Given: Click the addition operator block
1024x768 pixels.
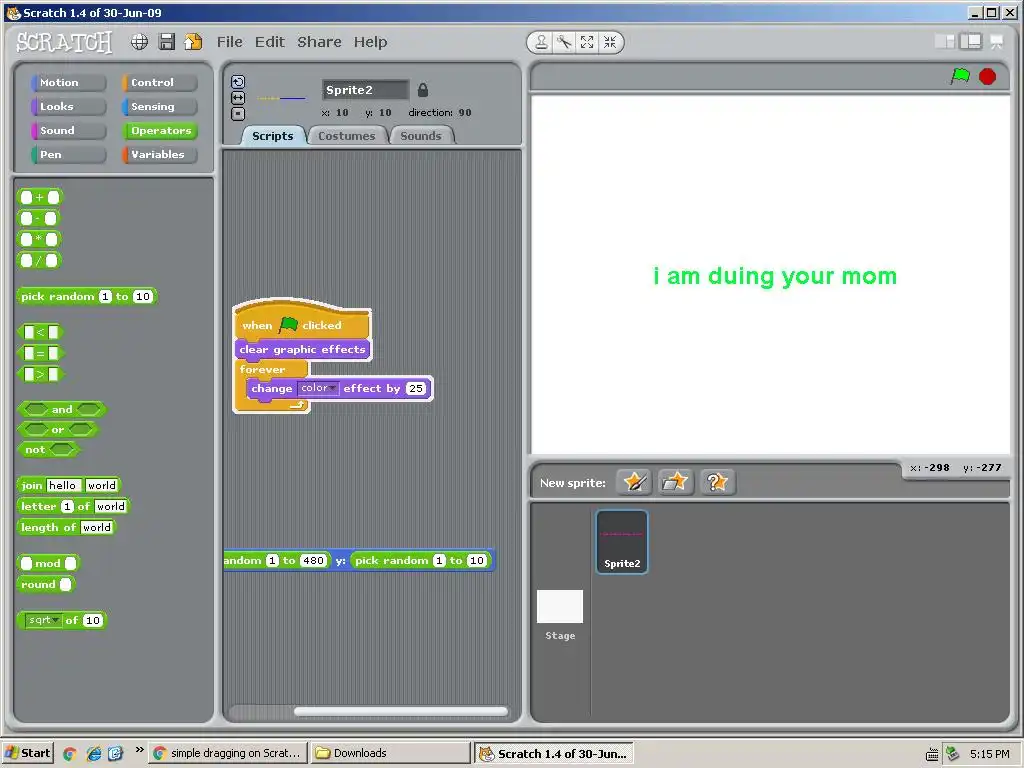Looking at the screenshot, I should (39, 197).
